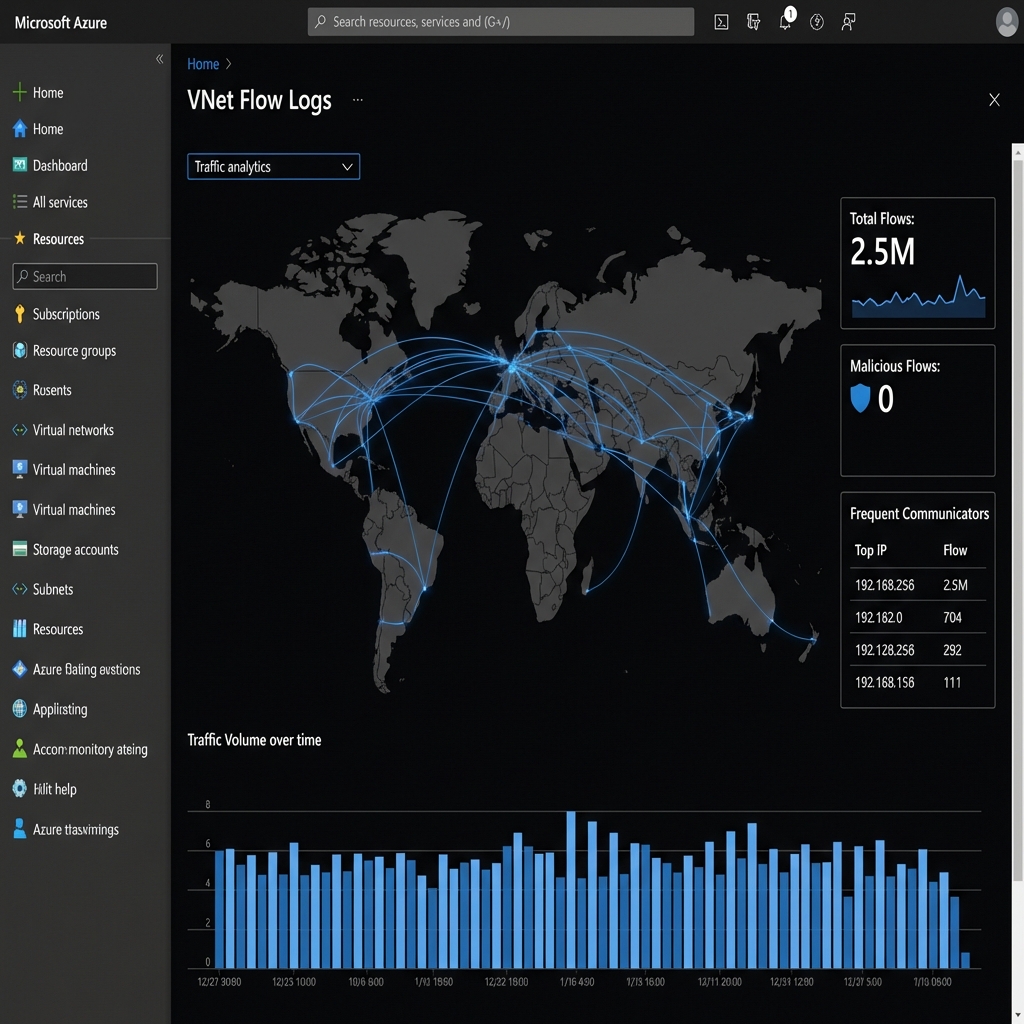
Task: Click the 192.168.2S6 top IP entry
Action: coord(884,585)
